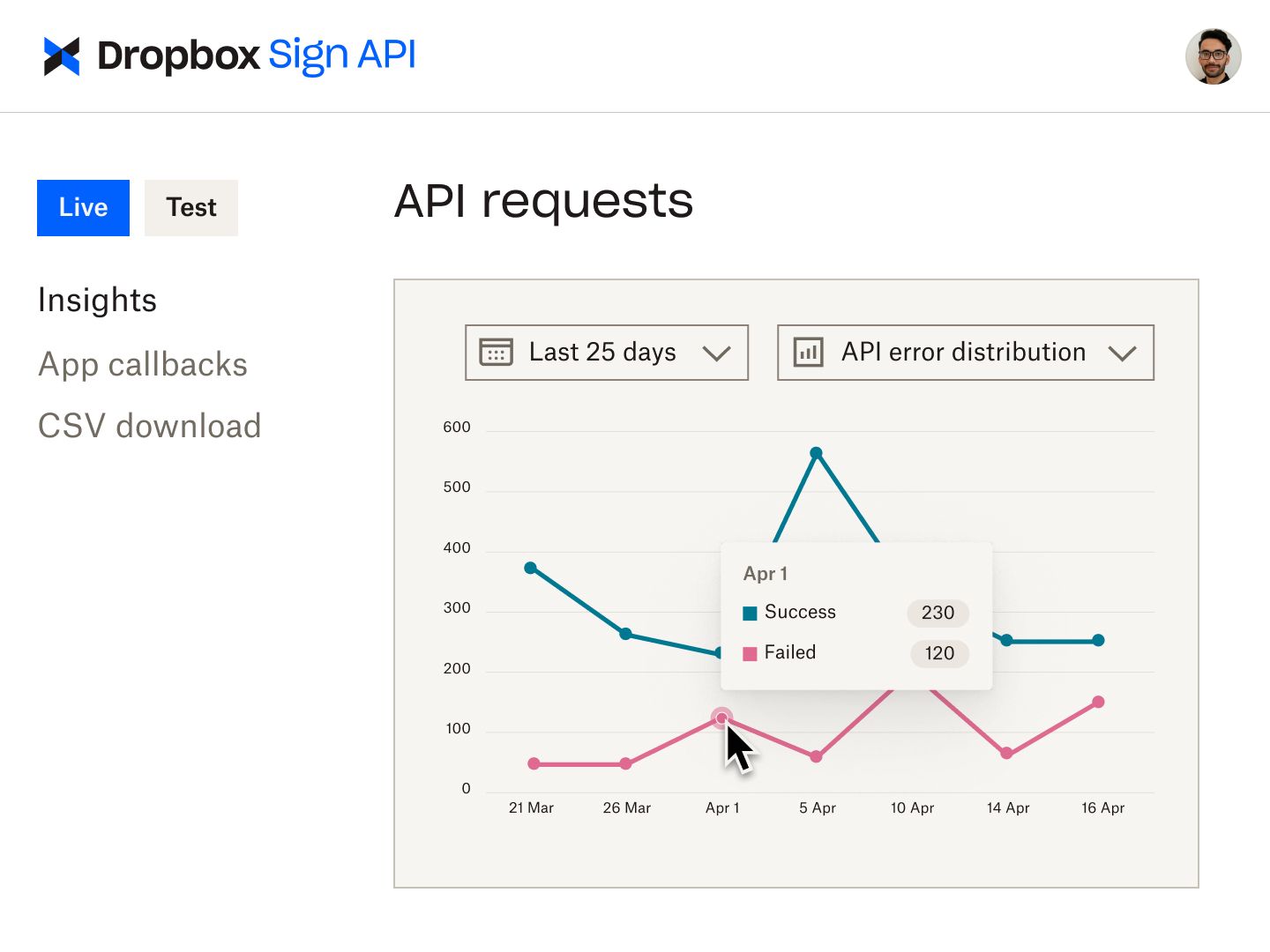1270x952 pixels.
Task: Click the calendar icon in the date filter
Action: click(496, 352)
